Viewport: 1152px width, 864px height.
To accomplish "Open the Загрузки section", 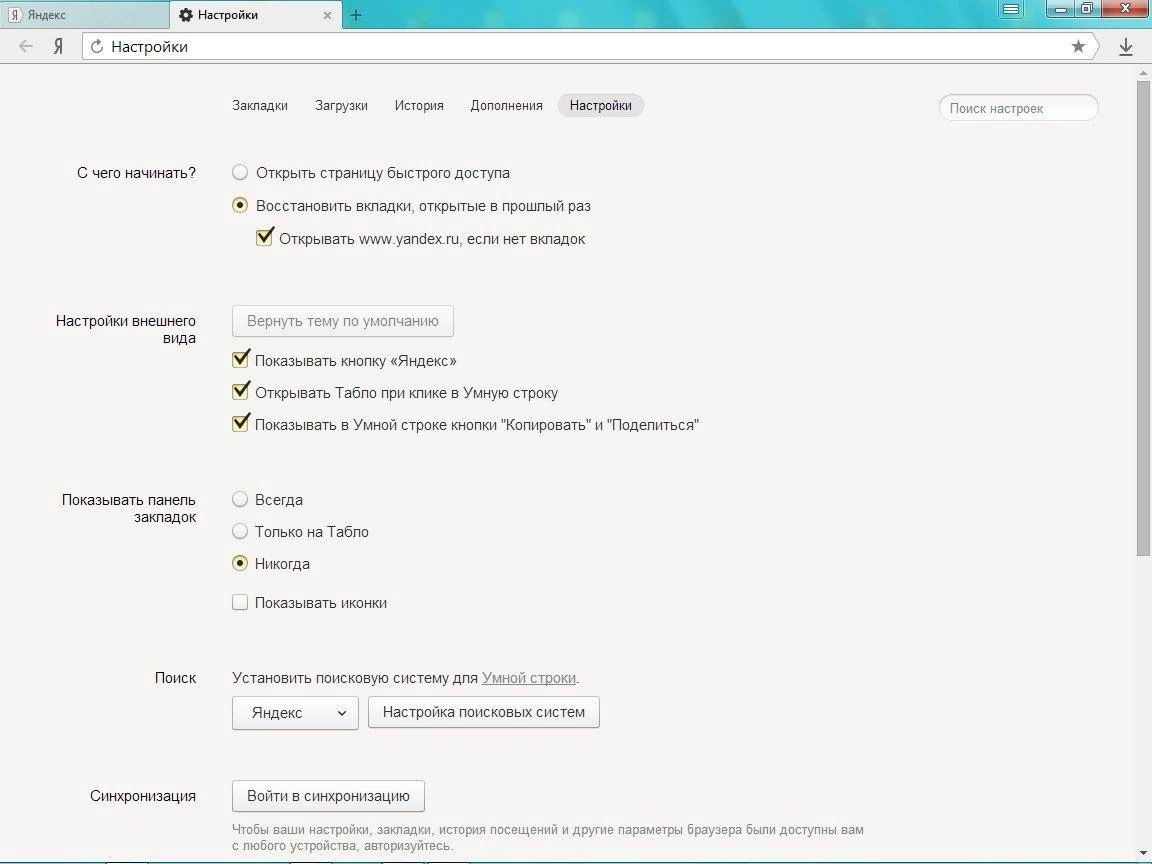I will click(342, 106).
